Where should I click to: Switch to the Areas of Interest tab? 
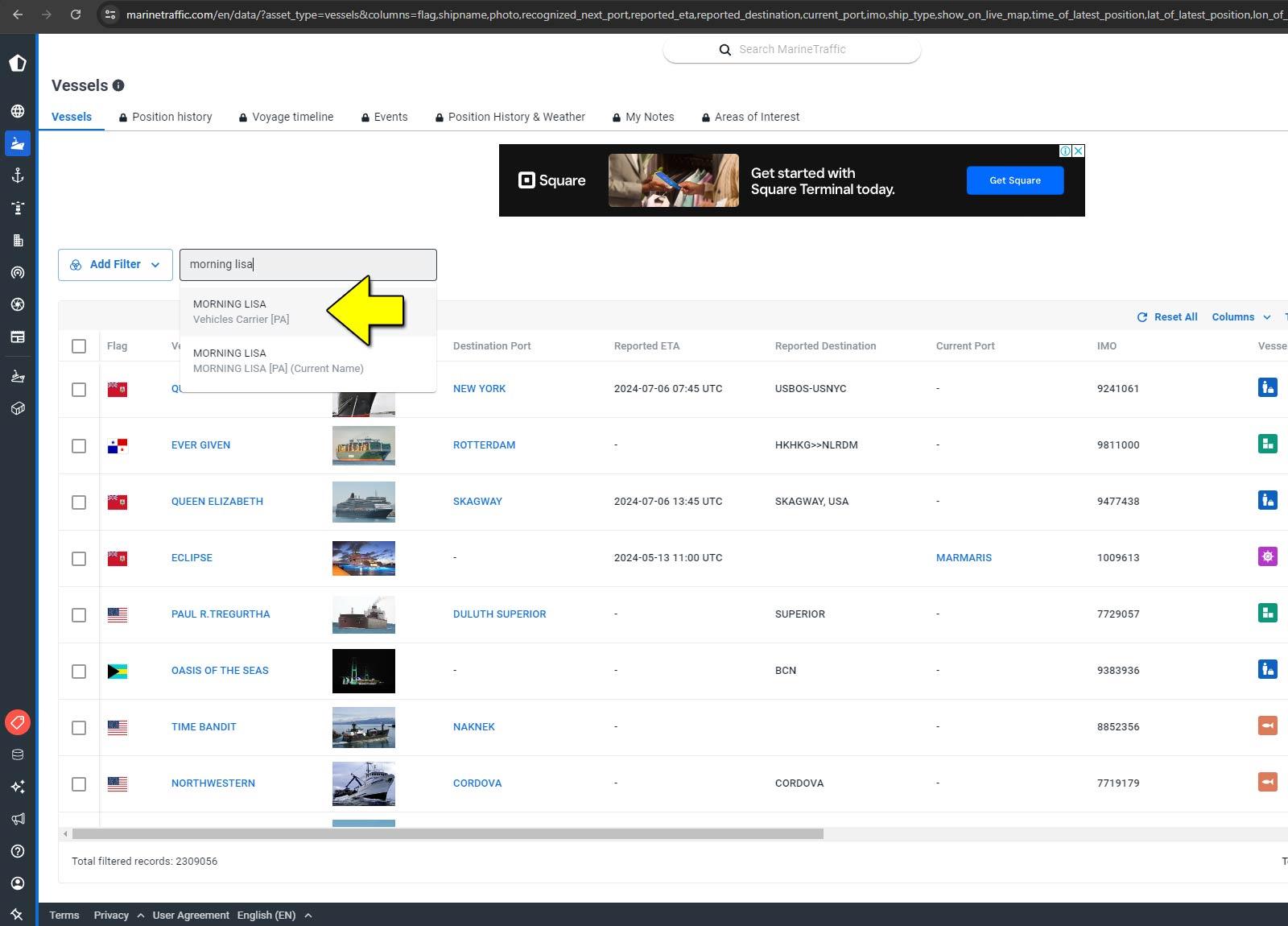click(750, 117)
